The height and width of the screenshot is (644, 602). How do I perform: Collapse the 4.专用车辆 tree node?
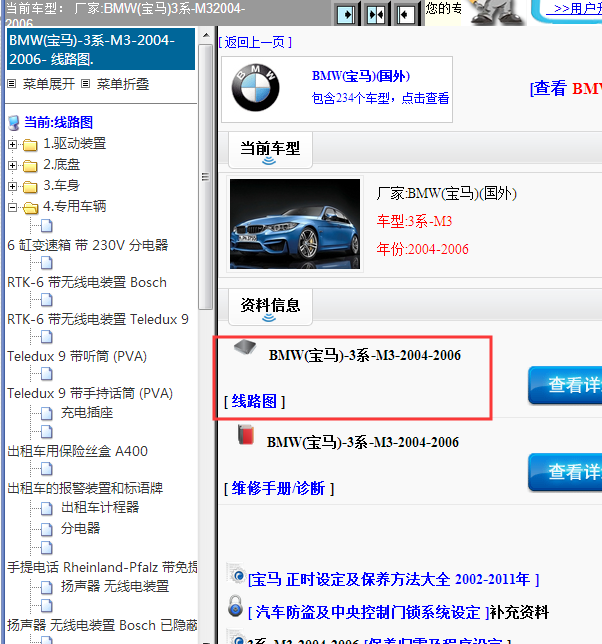(x=12, y=207)
